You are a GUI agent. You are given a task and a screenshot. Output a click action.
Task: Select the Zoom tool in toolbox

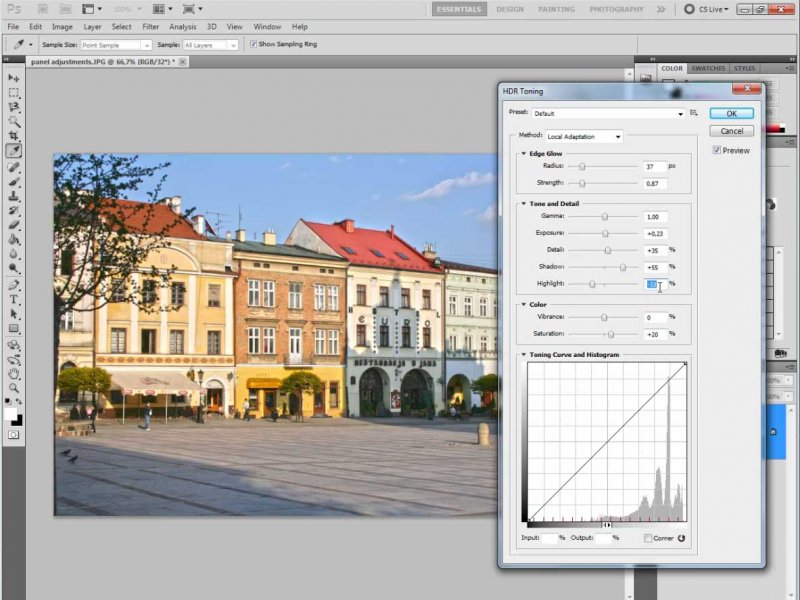(14, 388)
